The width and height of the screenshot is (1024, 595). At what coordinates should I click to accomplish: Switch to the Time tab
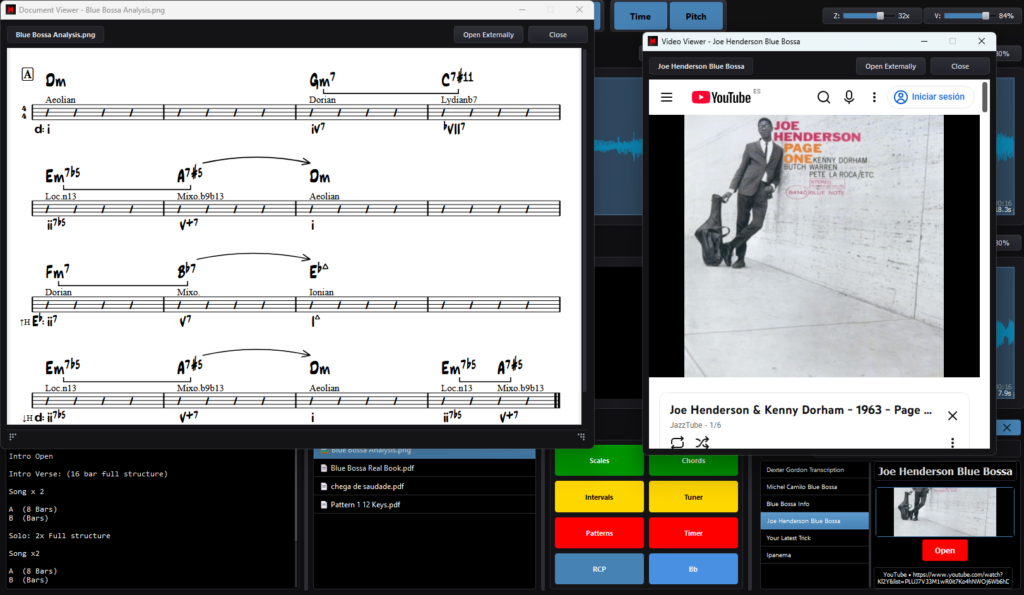[640, 16]
